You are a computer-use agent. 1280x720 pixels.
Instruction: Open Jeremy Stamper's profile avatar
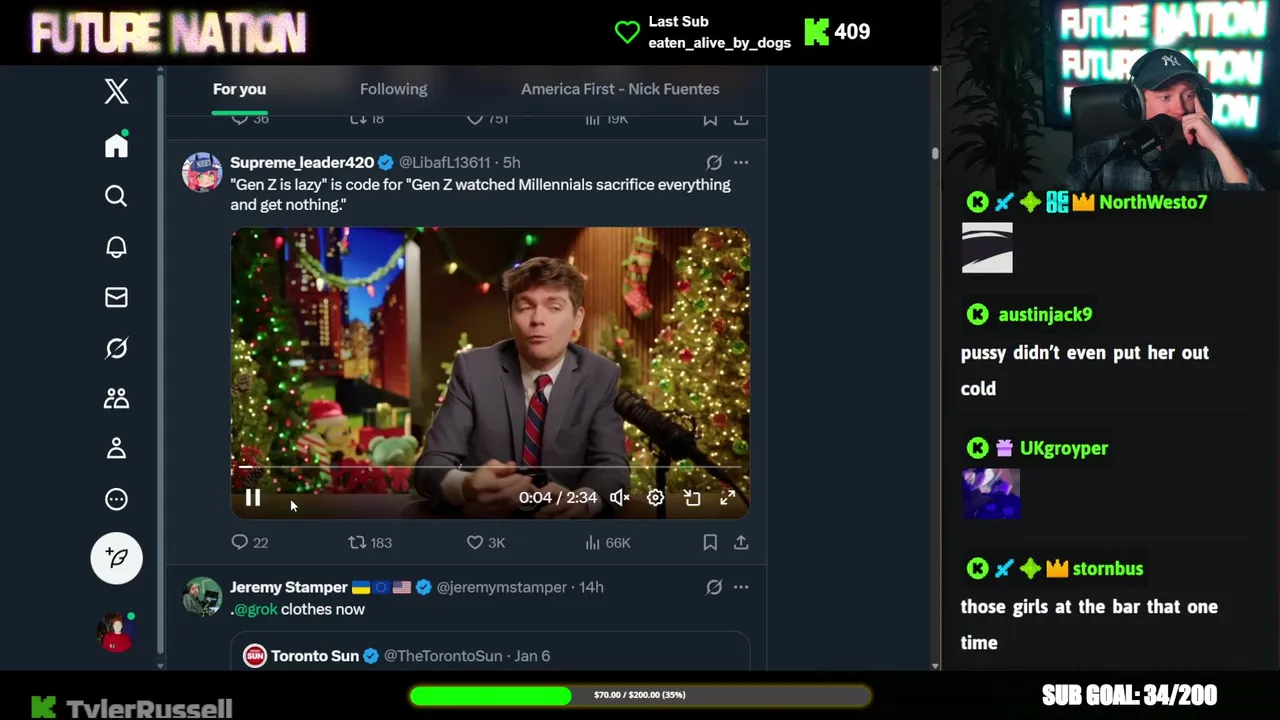[202, 597]
